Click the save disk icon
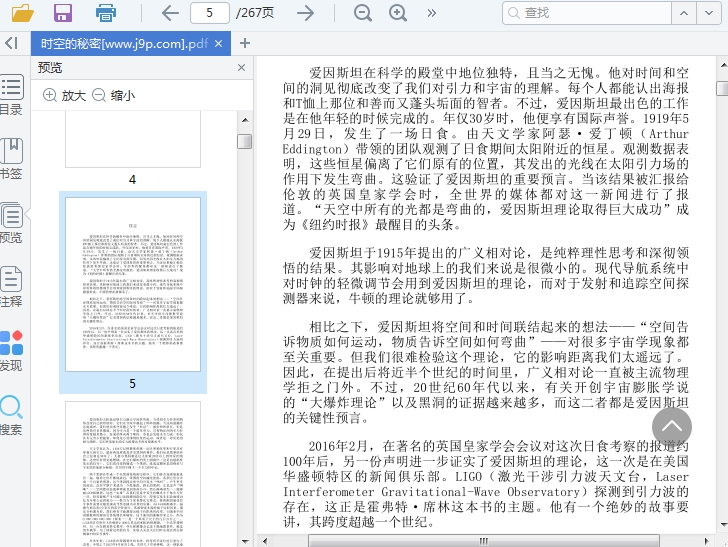 click(63, 13)
